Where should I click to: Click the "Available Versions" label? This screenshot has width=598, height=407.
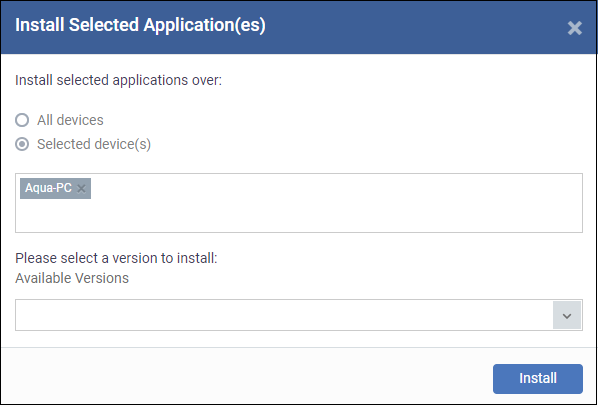(72, 278)
